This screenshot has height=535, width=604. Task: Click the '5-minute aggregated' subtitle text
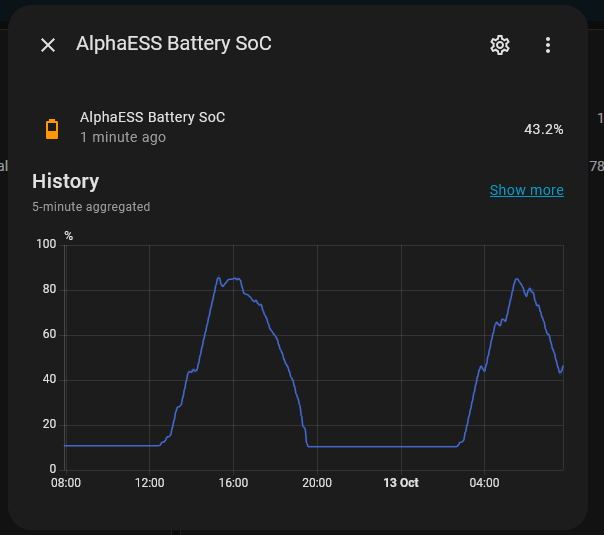91,207
